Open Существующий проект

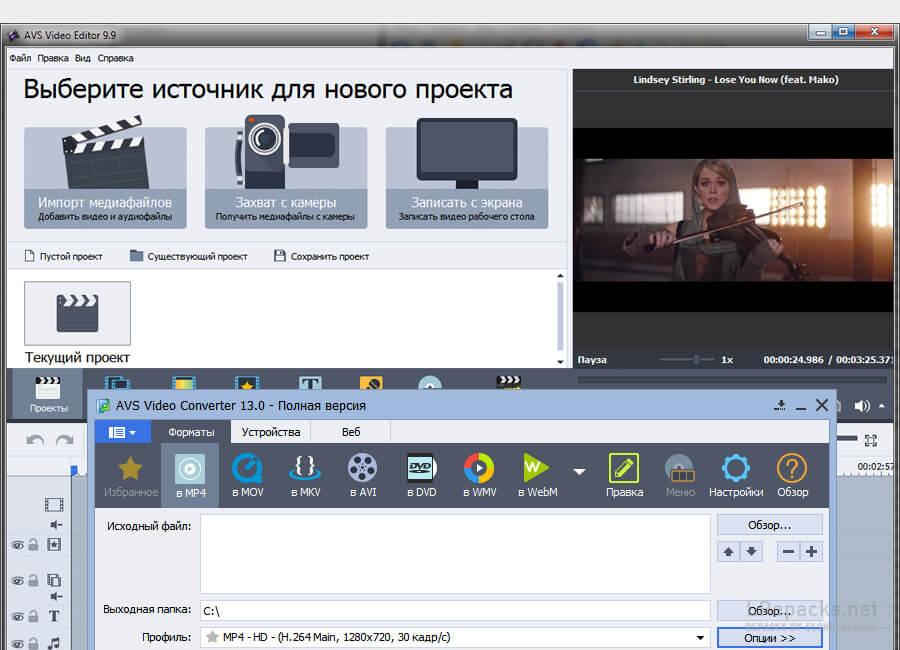tap(188, 256)
